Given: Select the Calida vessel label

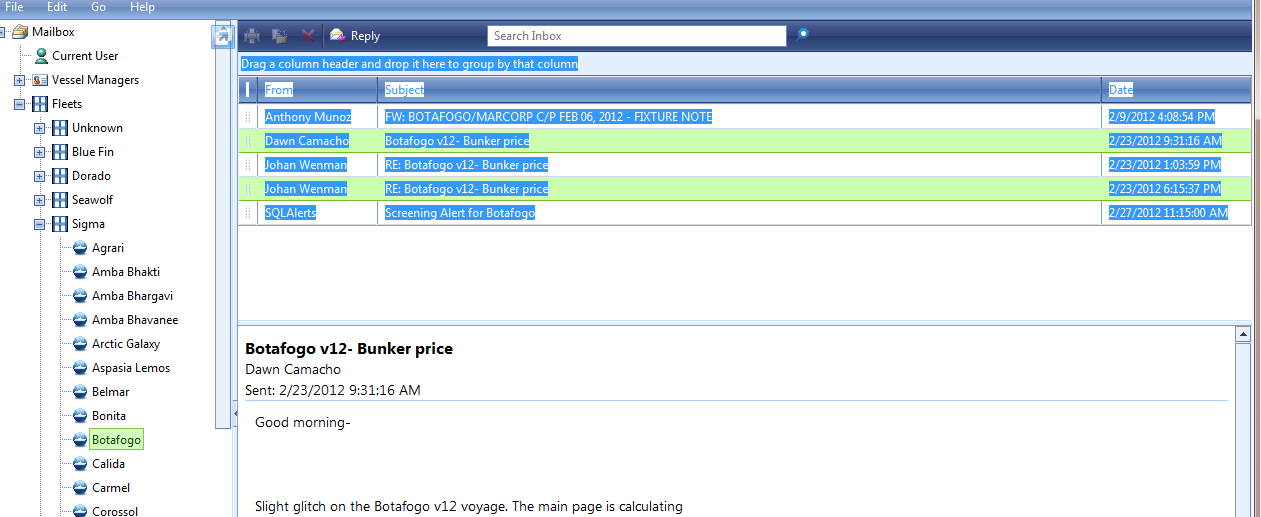Looking at the screenshot, I should coord(108,464).
